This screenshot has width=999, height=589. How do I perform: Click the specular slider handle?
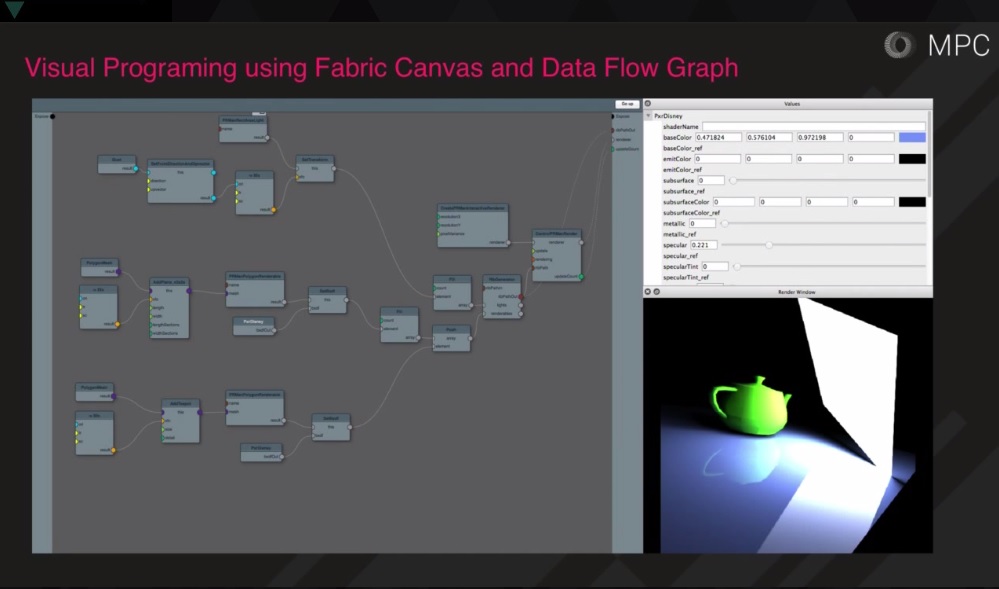coord(768,245)
